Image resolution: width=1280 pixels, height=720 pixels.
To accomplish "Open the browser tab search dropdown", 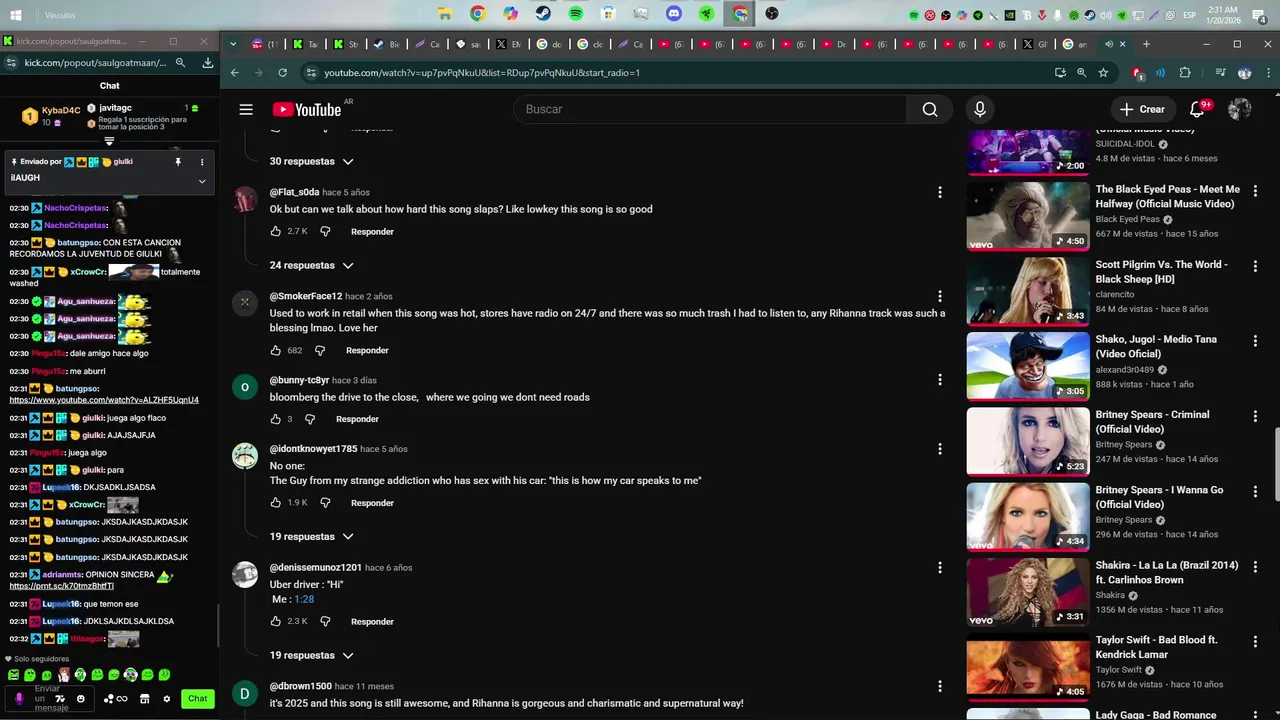I will coord(233,44).
